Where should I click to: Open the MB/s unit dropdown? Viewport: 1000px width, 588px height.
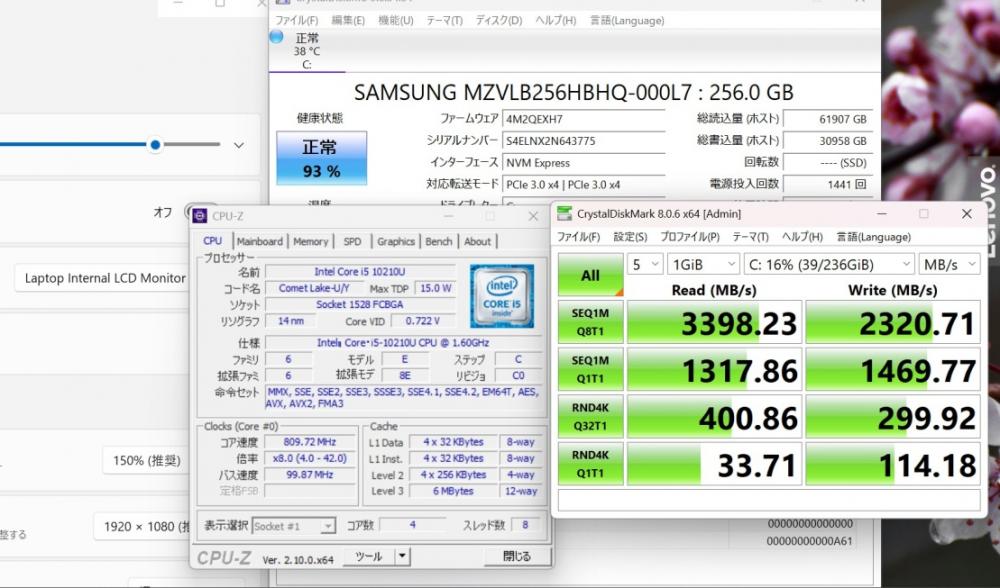pyautogui.click(x=950, y=264)
